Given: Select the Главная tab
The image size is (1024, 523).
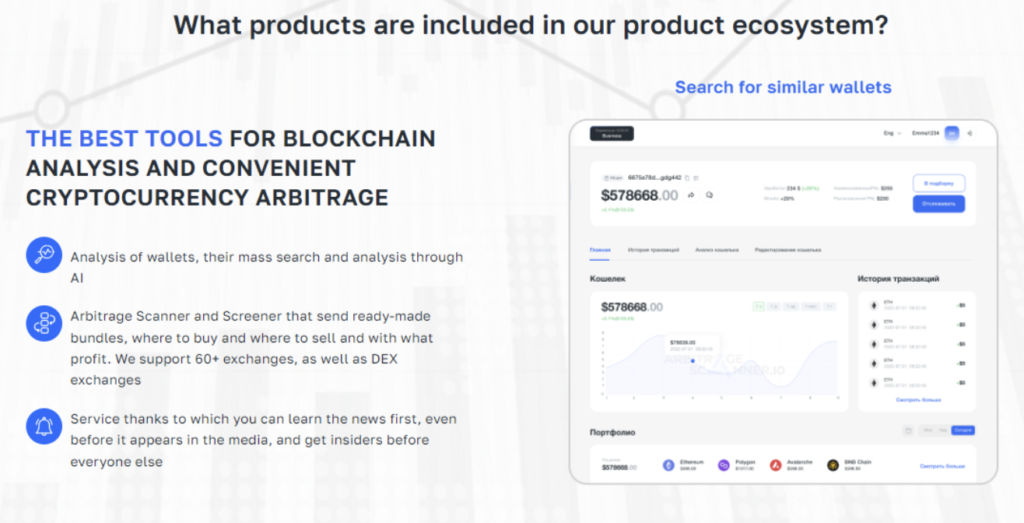Looking at the screenshot, I should point(600,250).
